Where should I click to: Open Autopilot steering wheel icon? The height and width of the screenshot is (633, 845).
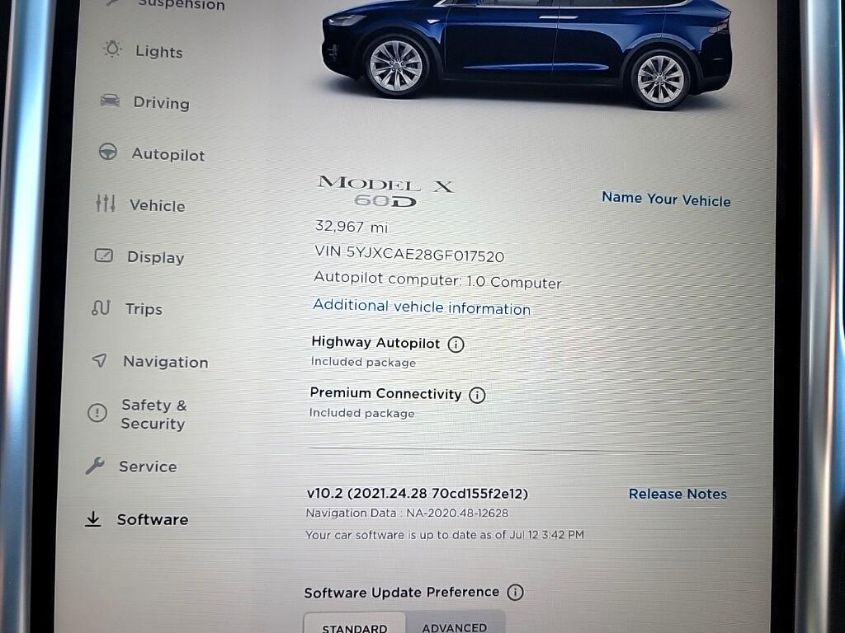(108, 152)
